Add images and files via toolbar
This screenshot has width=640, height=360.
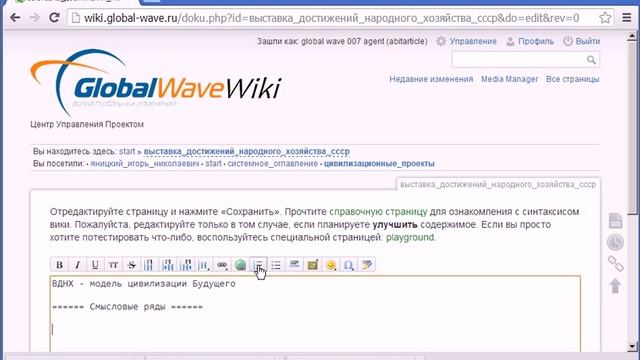(x=312, y=265)
